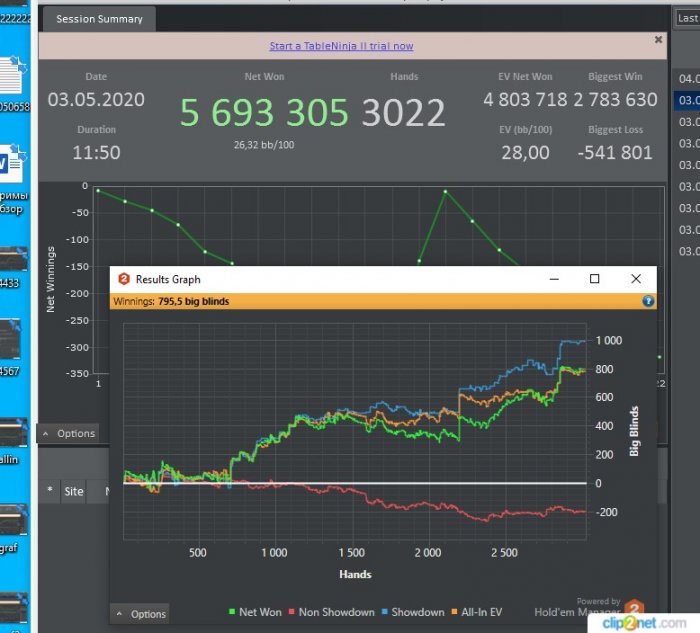700x633 pixels.
Task: Open the text document icon on desktop
Action: (x=12, y=75)
